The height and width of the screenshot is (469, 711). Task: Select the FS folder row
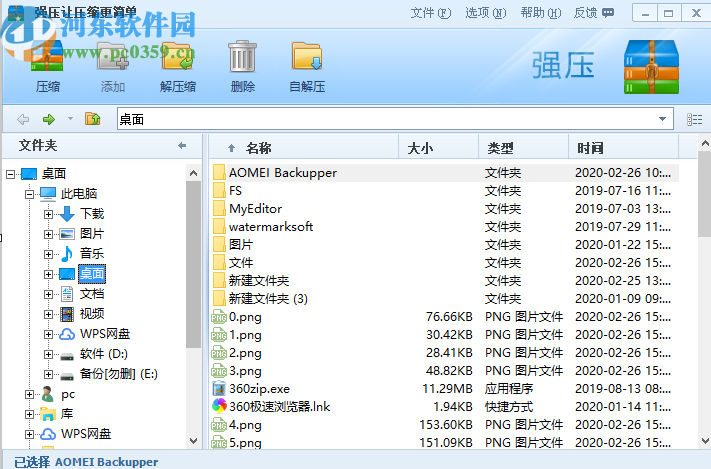coord(444,191)
